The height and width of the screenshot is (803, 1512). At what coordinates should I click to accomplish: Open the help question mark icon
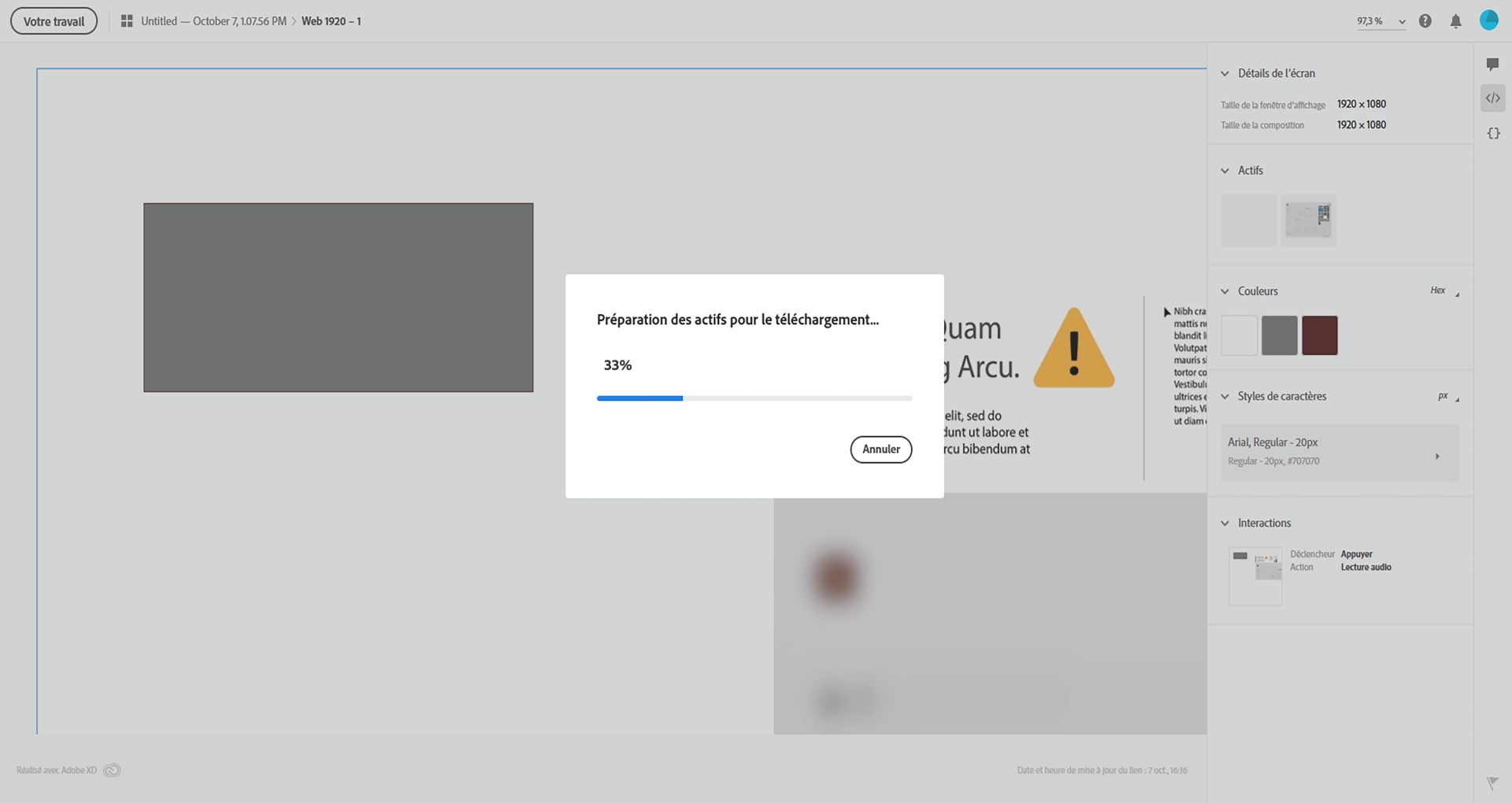(1425, 20)
